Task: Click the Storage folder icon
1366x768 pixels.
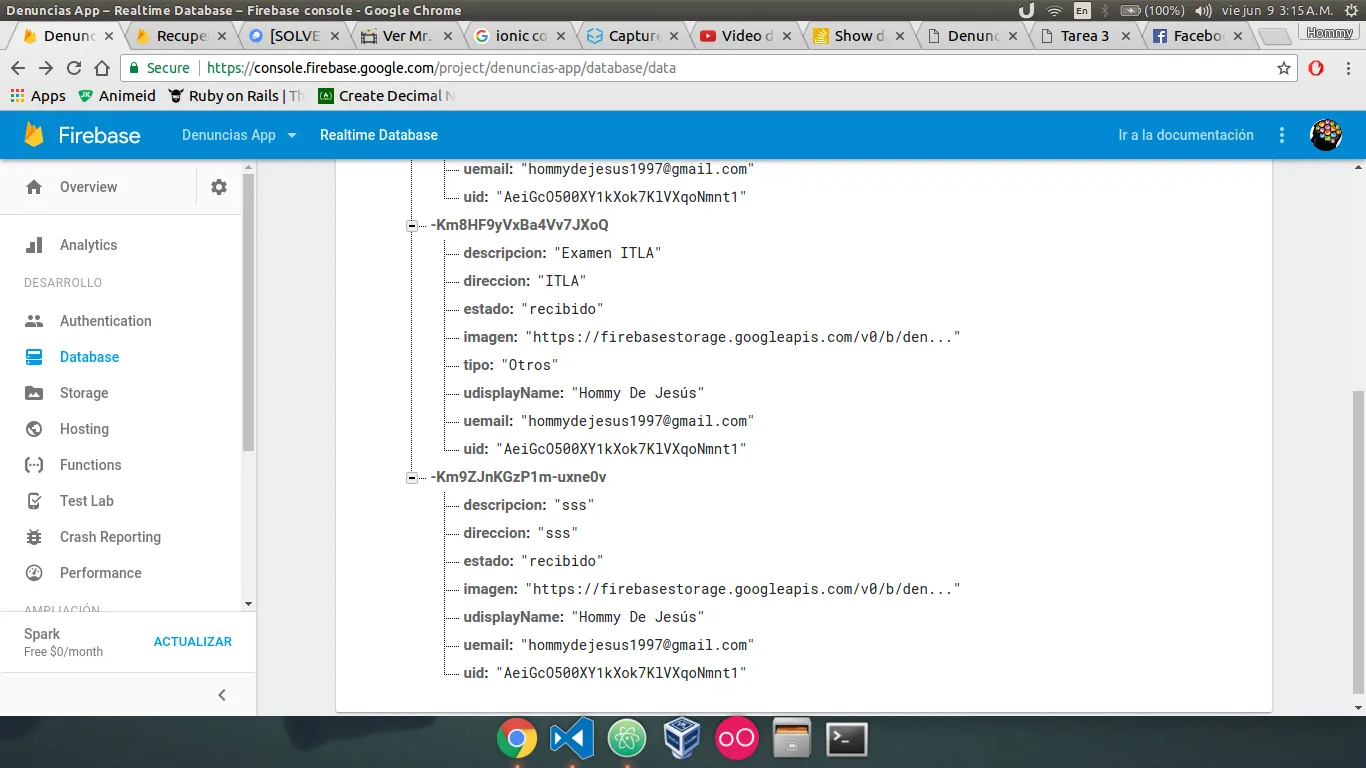Action: click(x=34, y=393)
